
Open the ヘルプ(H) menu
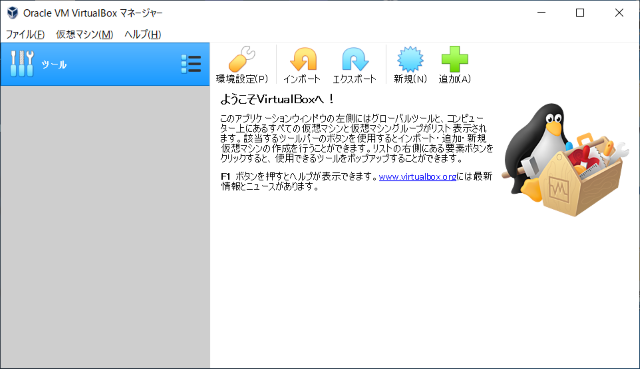click(143, 34)
